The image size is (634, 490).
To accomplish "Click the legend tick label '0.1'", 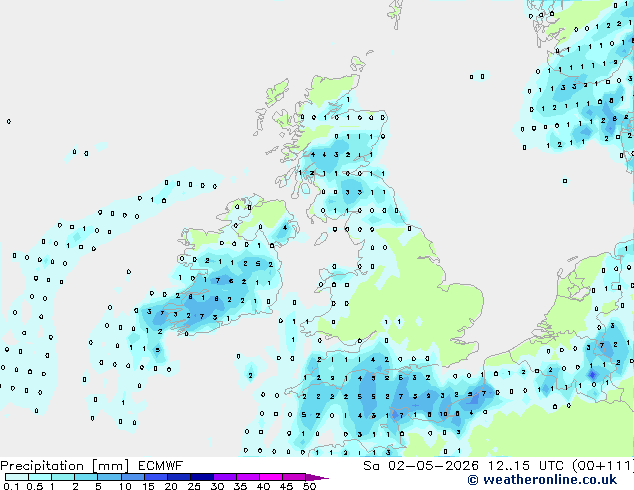I will pyautogui.click(x=11, y=486).
